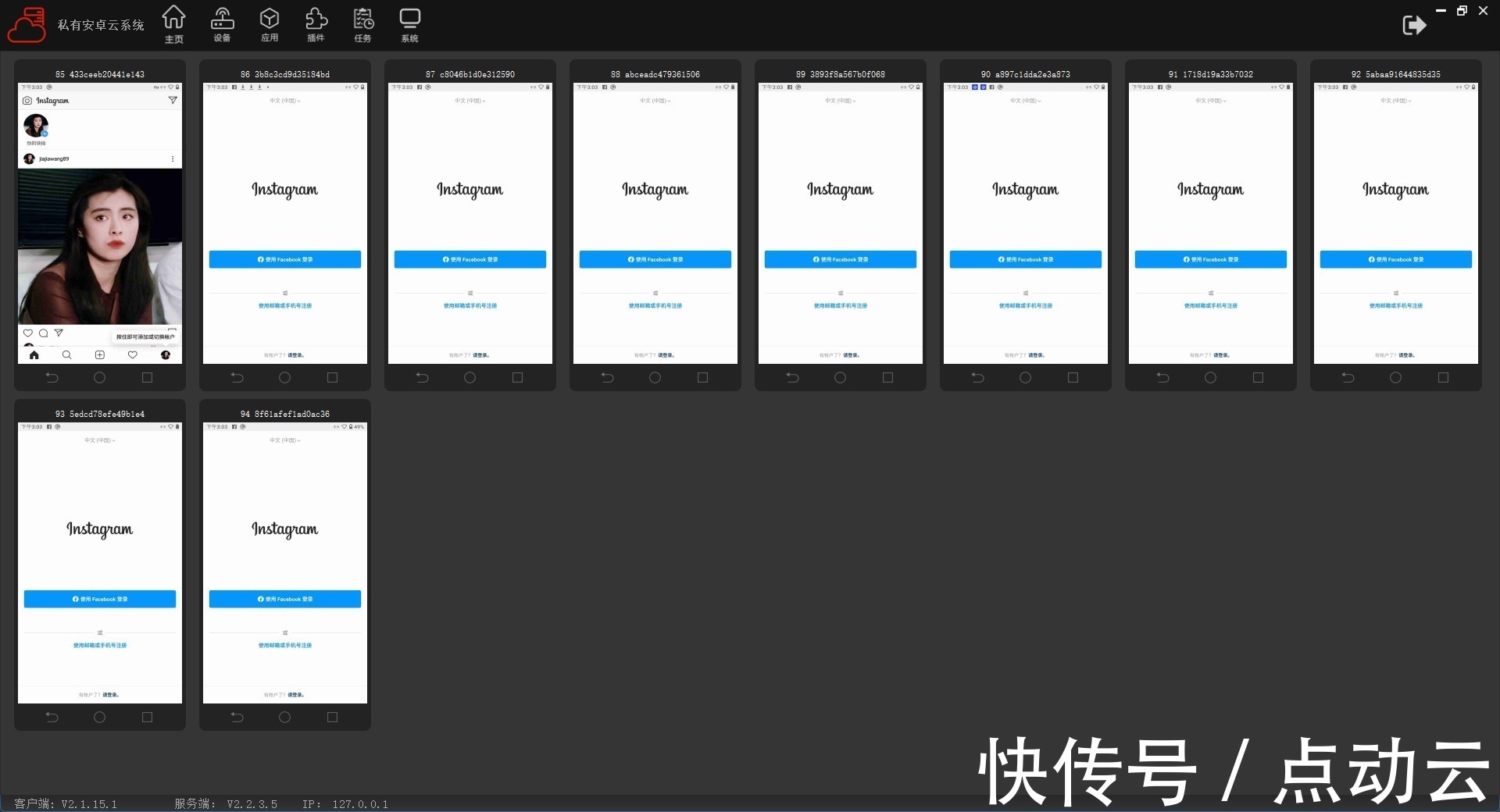This screenshot has width=1500, height=812.
Task: Open language dropdown on device 86
Action: point(285,101)
